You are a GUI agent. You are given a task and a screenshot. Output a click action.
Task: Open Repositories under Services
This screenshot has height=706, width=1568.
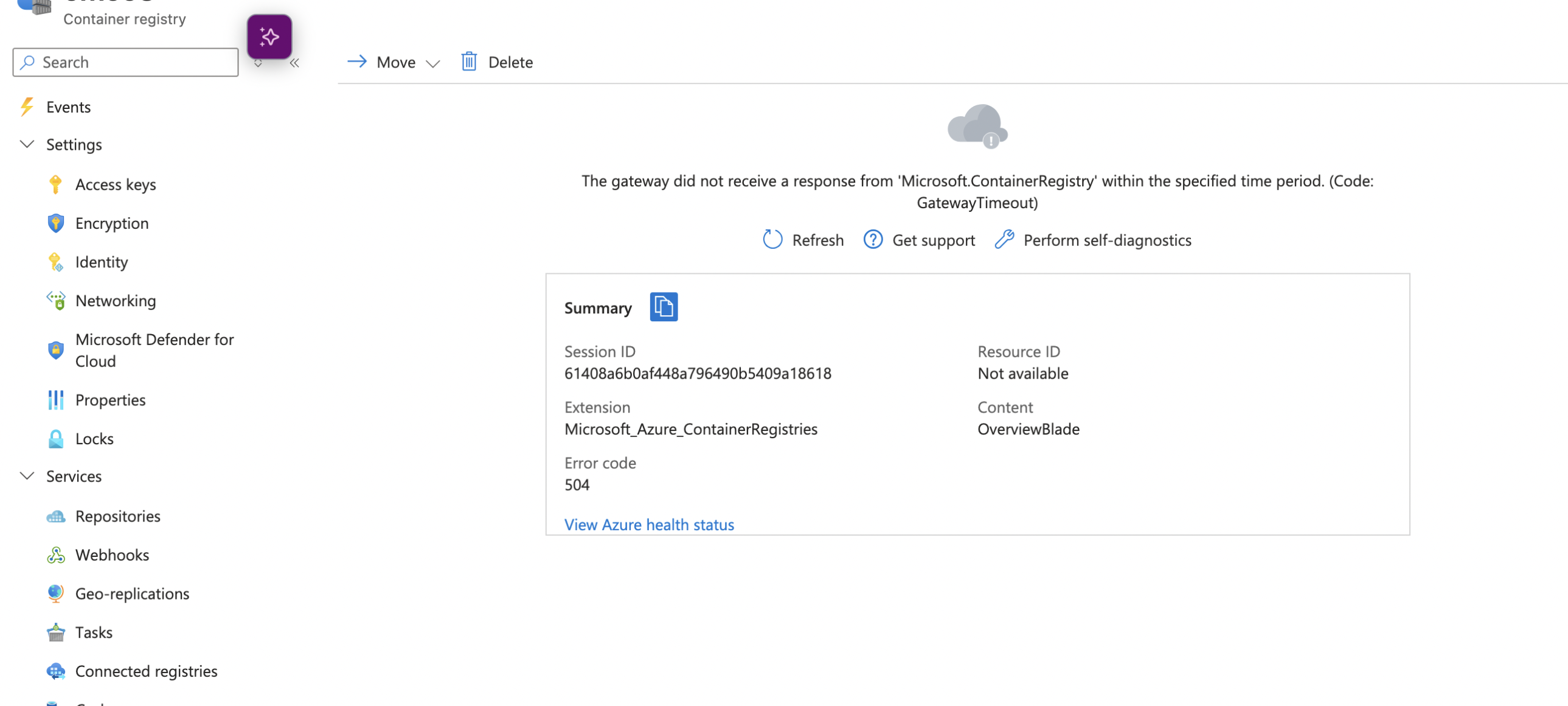[118, 516]
